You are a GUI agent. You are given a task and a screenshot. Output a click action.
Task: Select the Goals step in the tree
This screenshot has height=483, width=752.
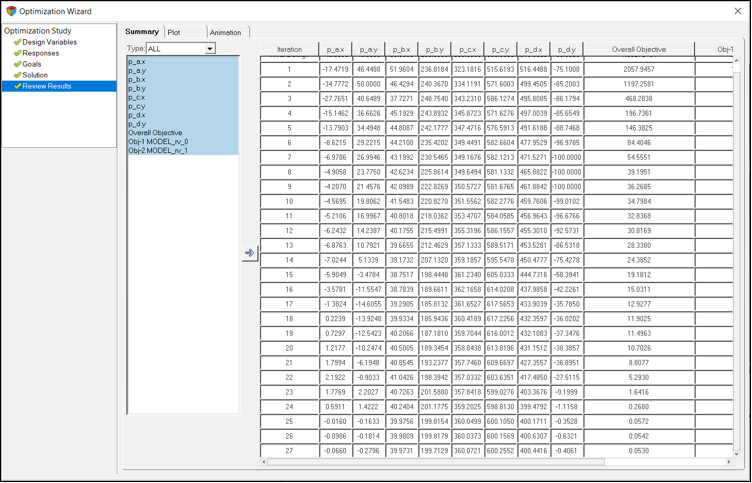(x=32, y=64)
